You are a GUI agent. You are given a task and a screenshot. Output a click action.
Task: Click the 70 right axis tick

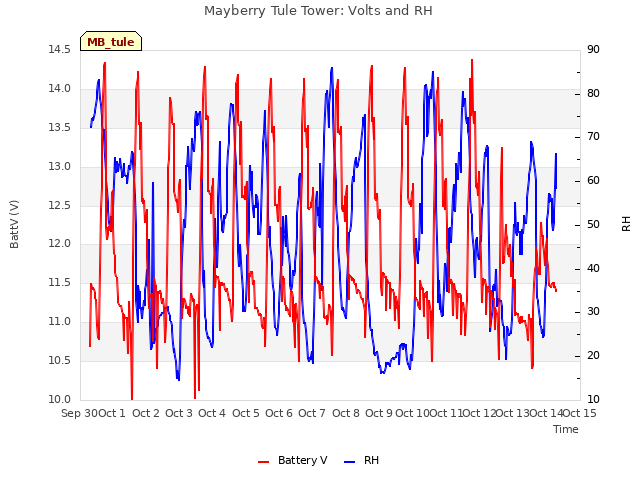[593, 137]
